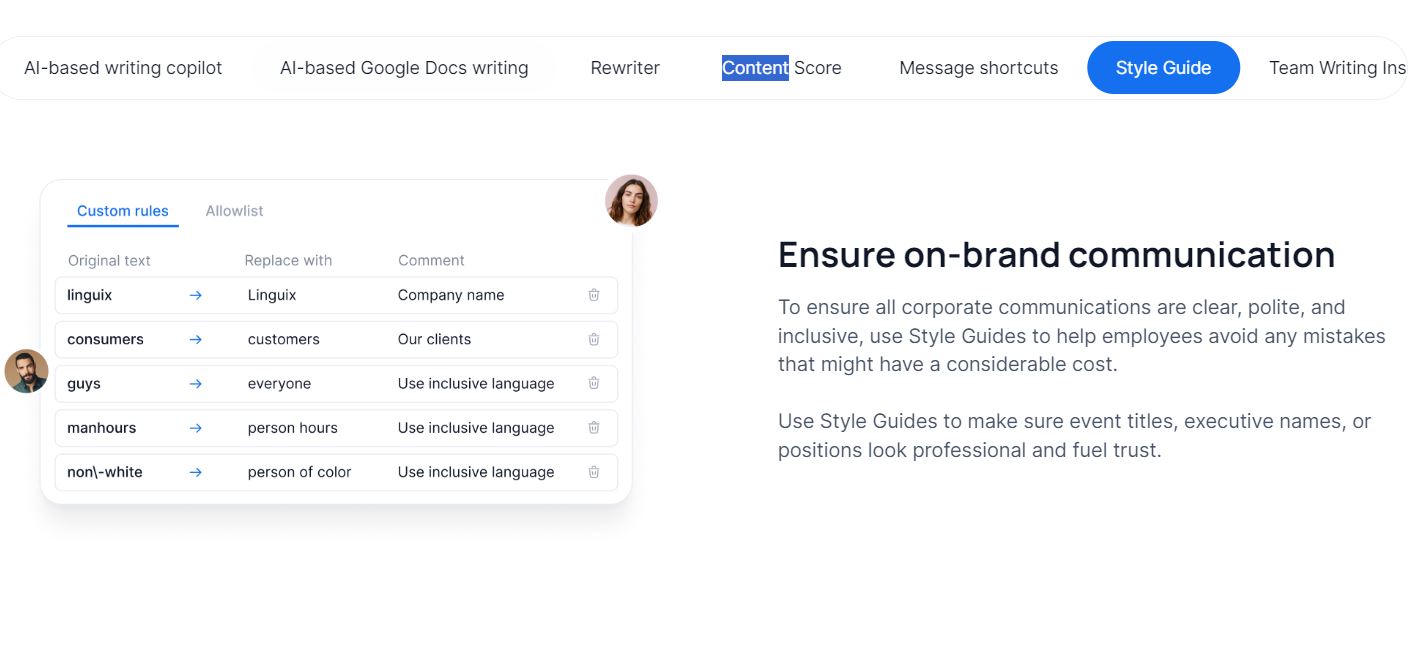Click the 'Company name' comment
Image resolution: width=1413 pixels, height=648 pixels.
451,295
